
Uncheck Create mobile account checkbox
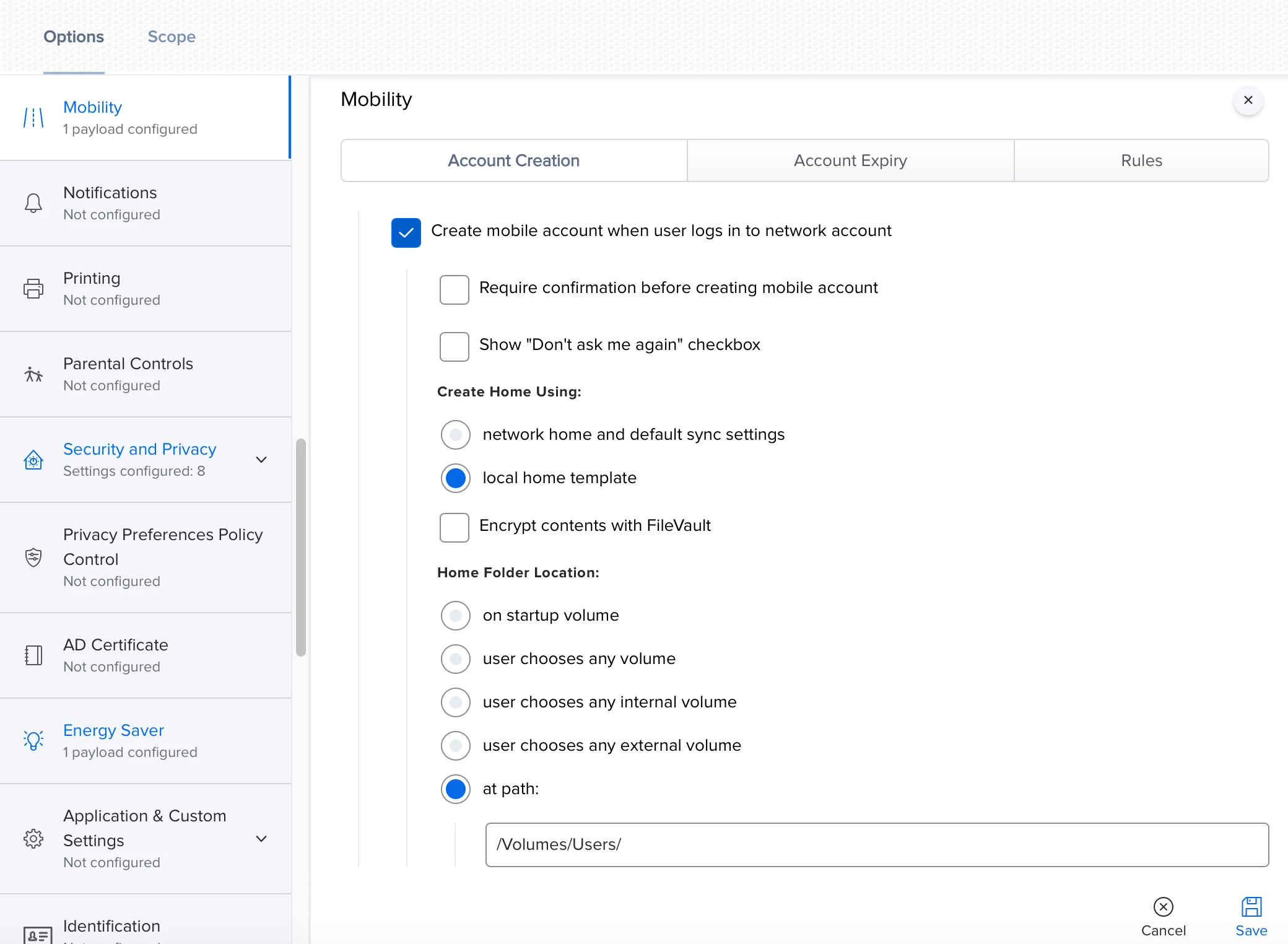coord(406,233)
